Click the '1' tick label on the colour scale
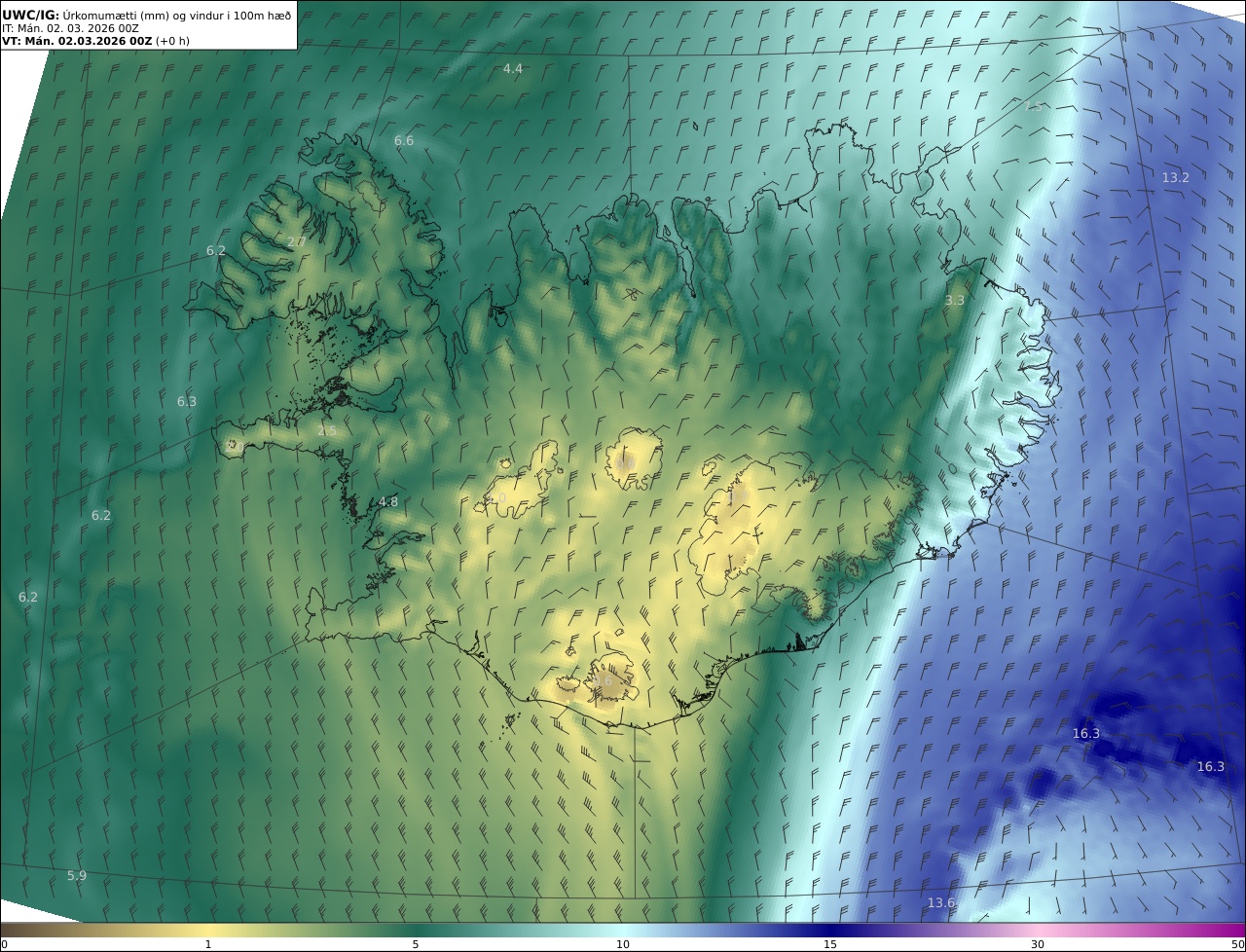1246x952 pixels. point(208,944)
